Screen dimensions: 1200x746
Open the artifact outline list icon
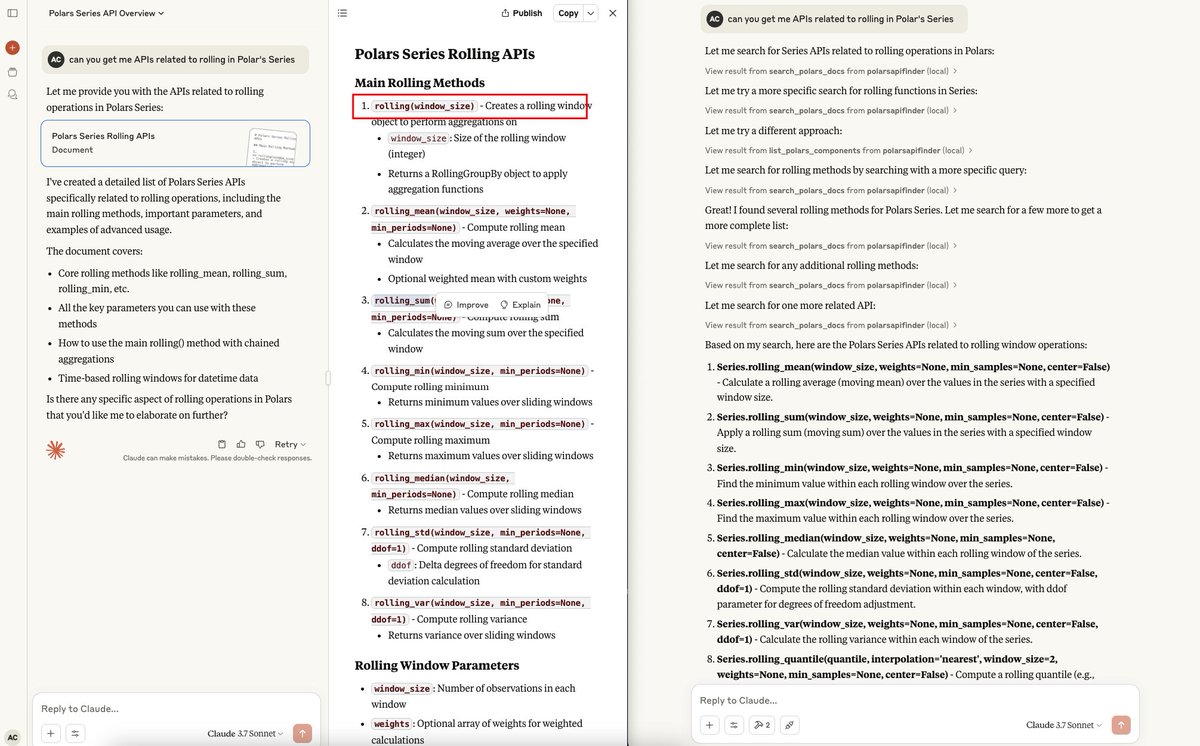tap(343, 13)
